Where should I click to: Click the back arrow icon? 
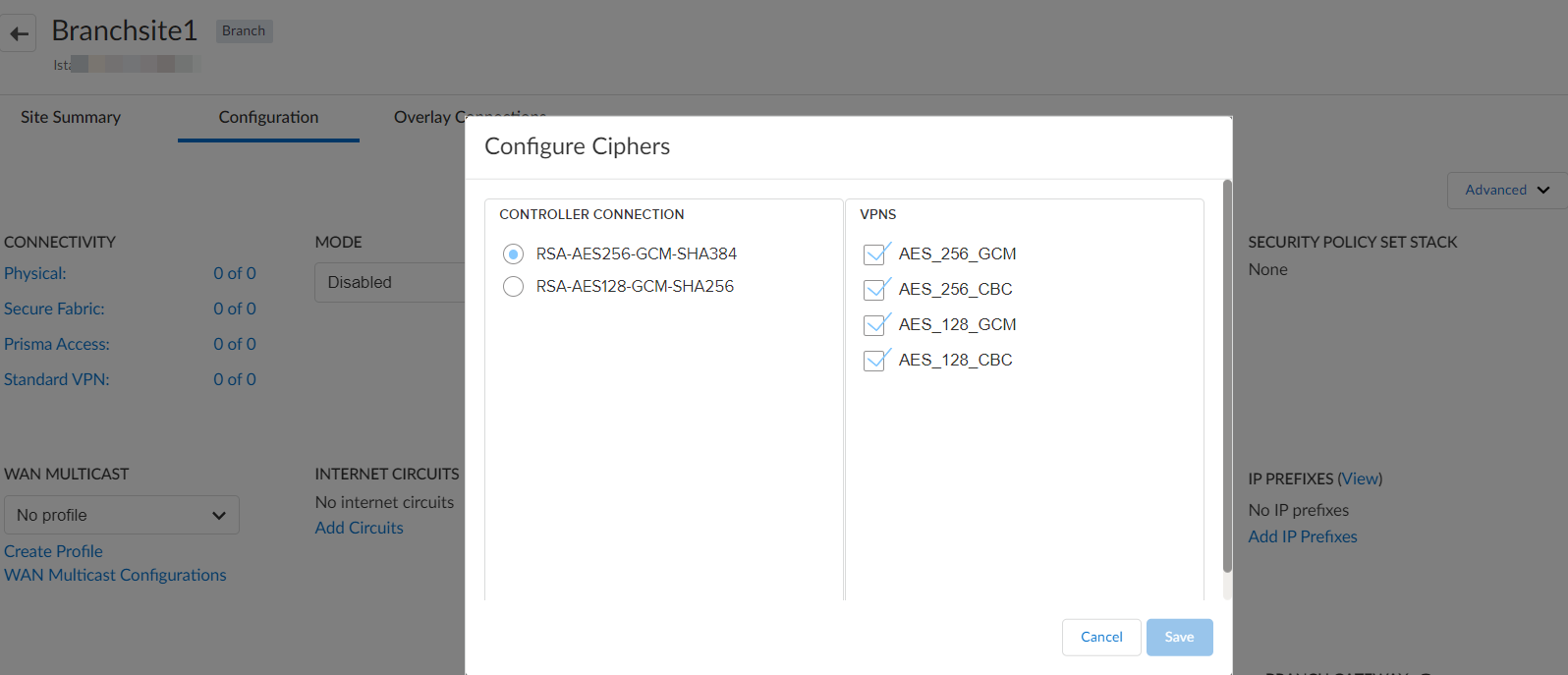[x=19, y=33]
